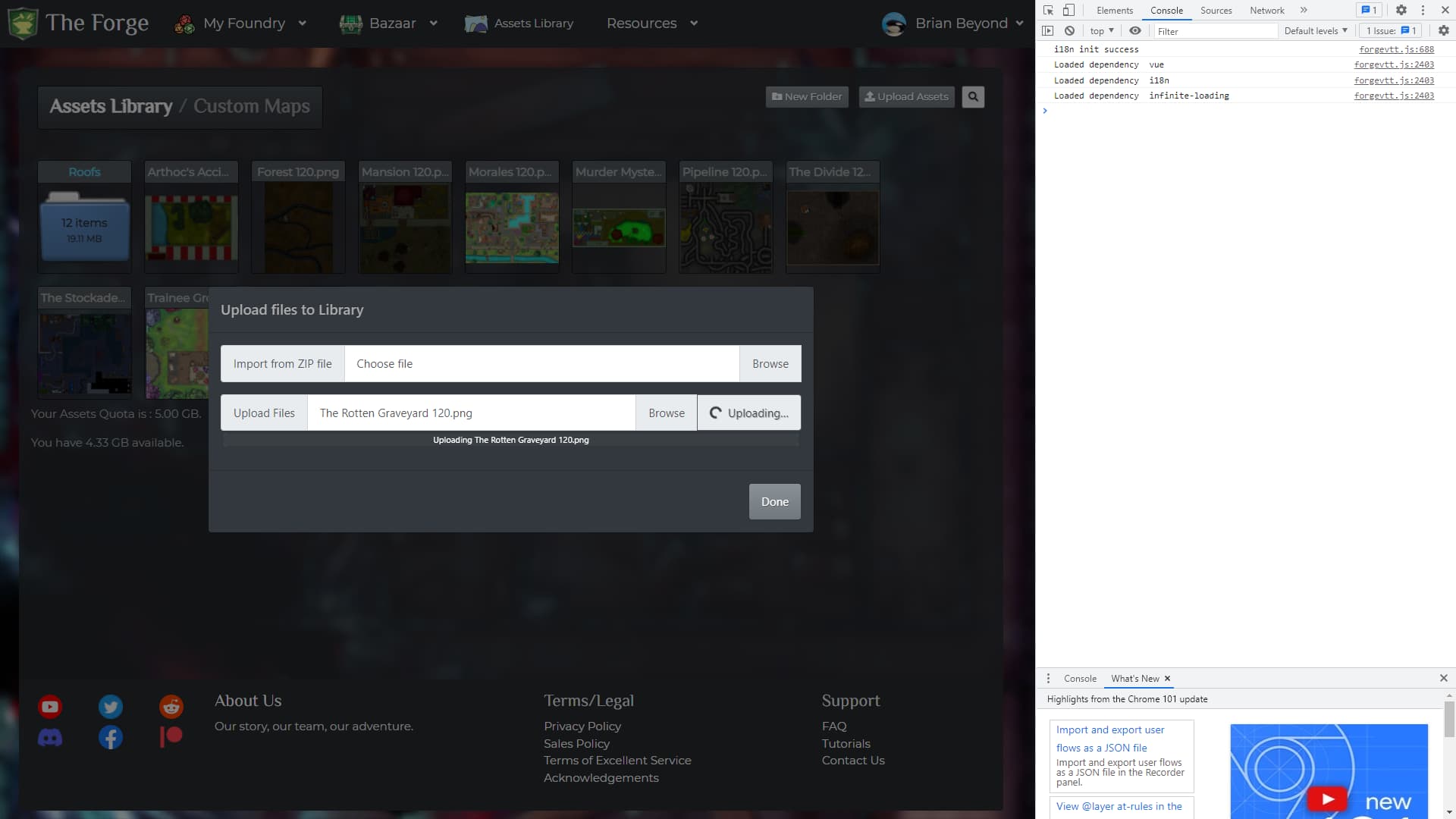Activate DevTools inspect element picker icon
Image resolution: width=1456 pixels, height=819 pixels.
tap(1048, 11)
